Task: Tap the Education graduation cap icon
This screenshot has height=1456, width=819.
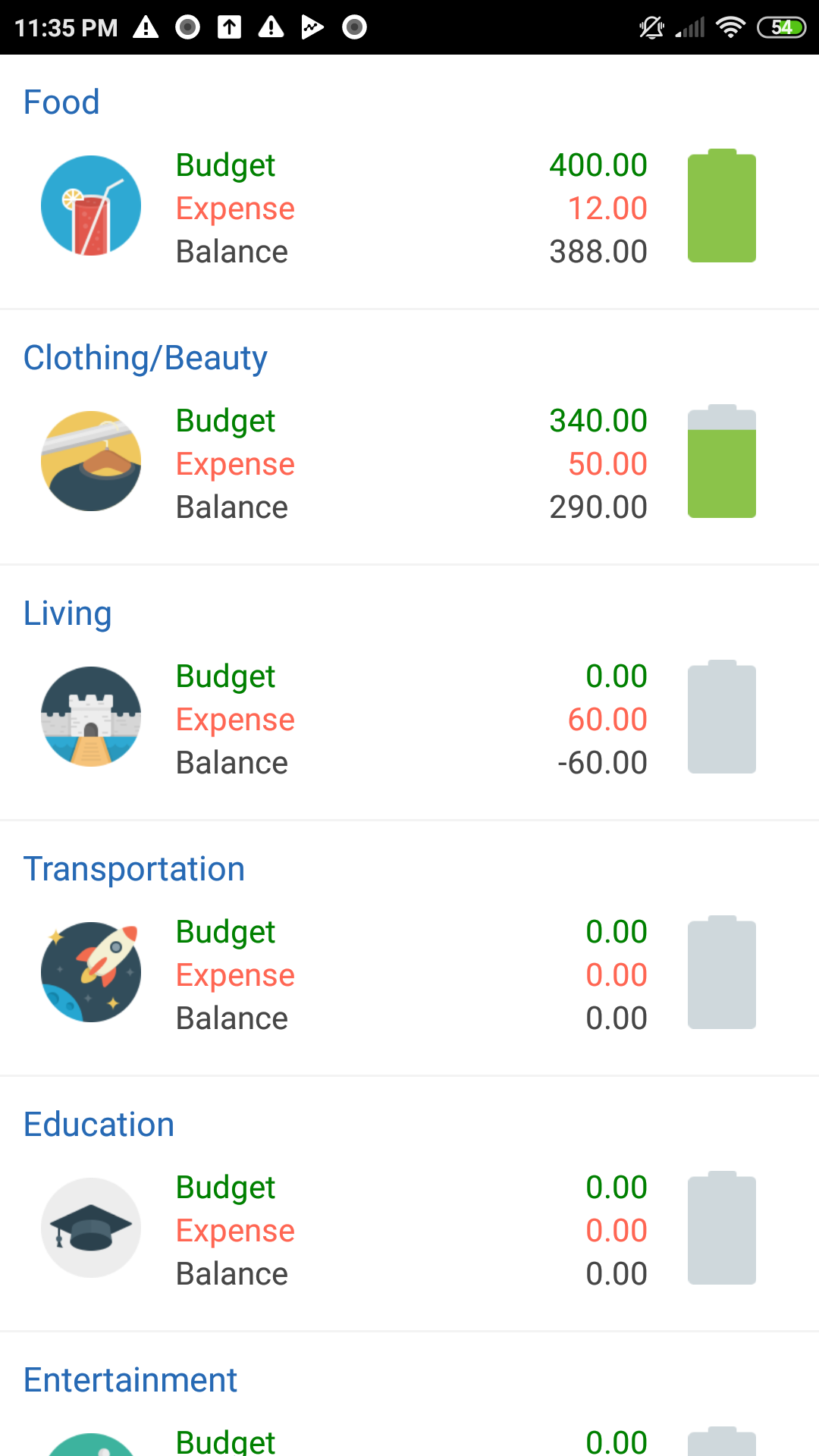Action: [91, 1228]
